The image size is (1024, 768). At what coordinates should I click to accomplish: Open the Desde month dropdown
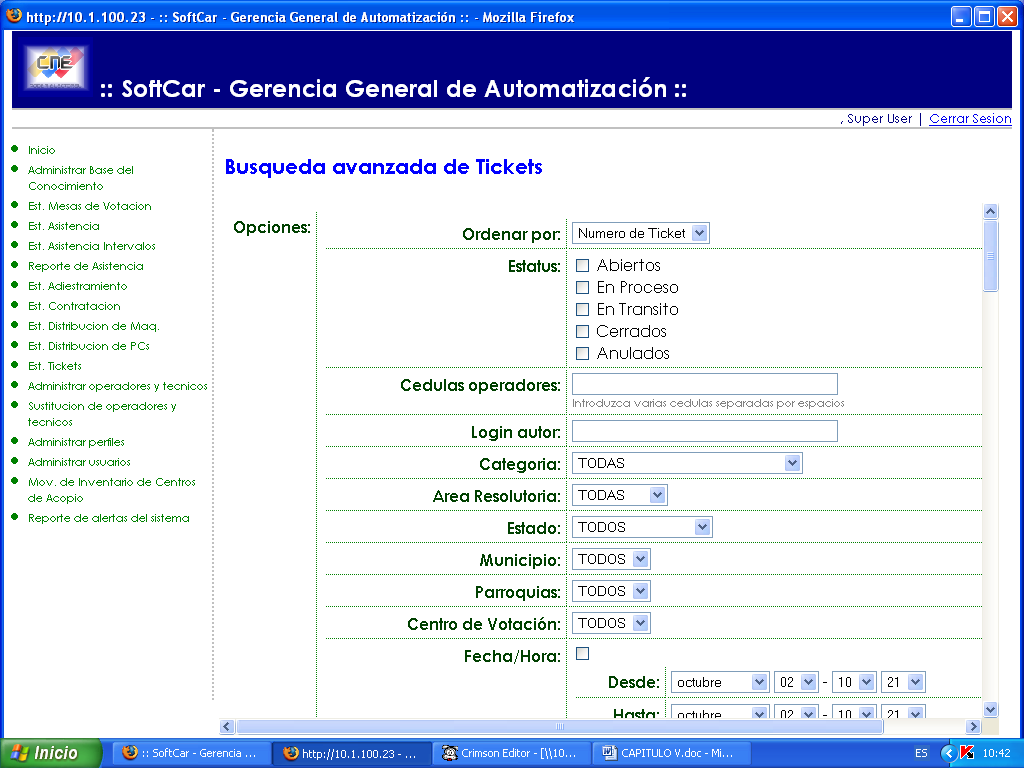(720, 682)
